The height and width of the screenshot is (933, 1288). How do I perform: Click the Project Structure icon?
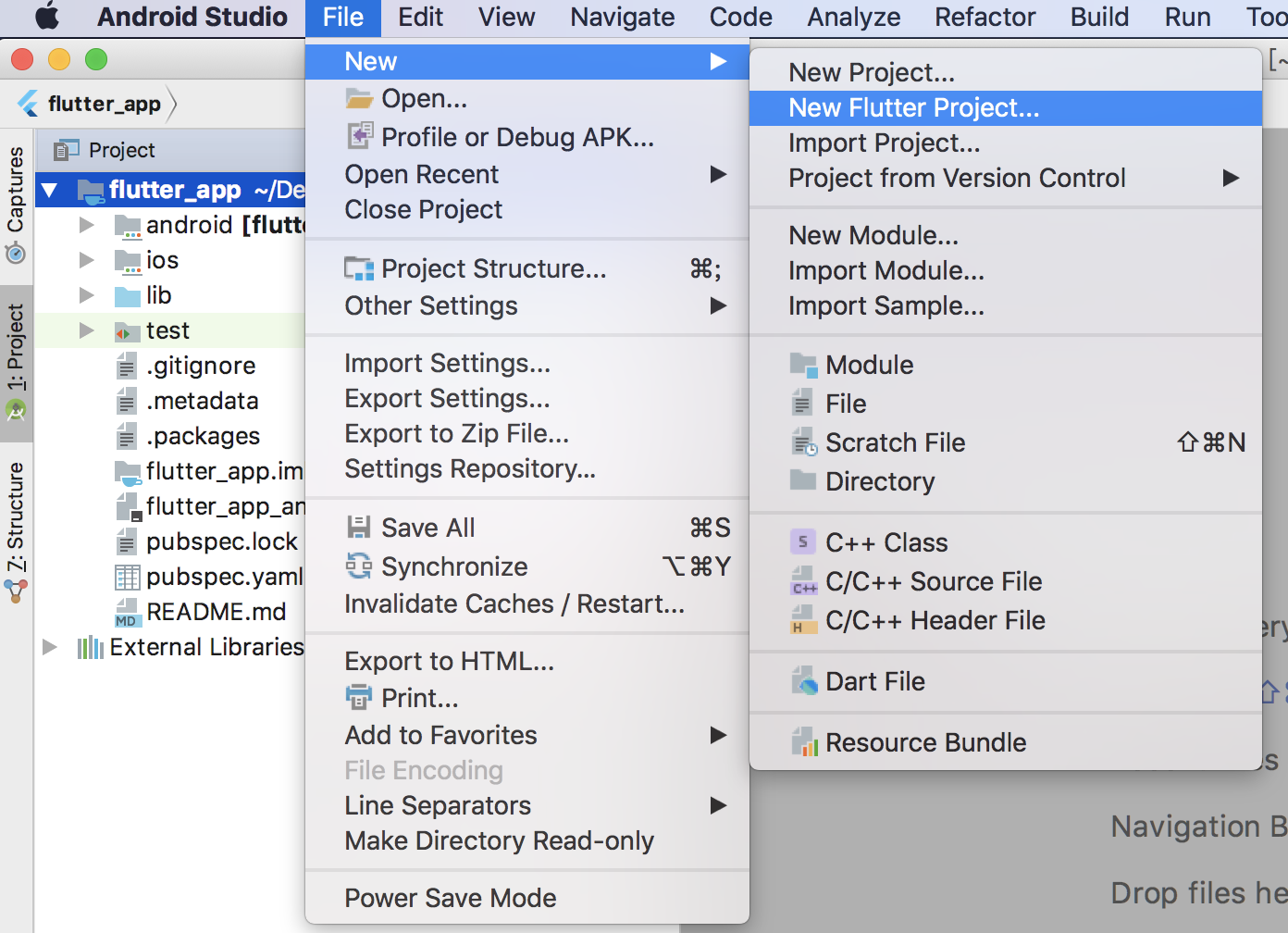click(x=358, y=268)
